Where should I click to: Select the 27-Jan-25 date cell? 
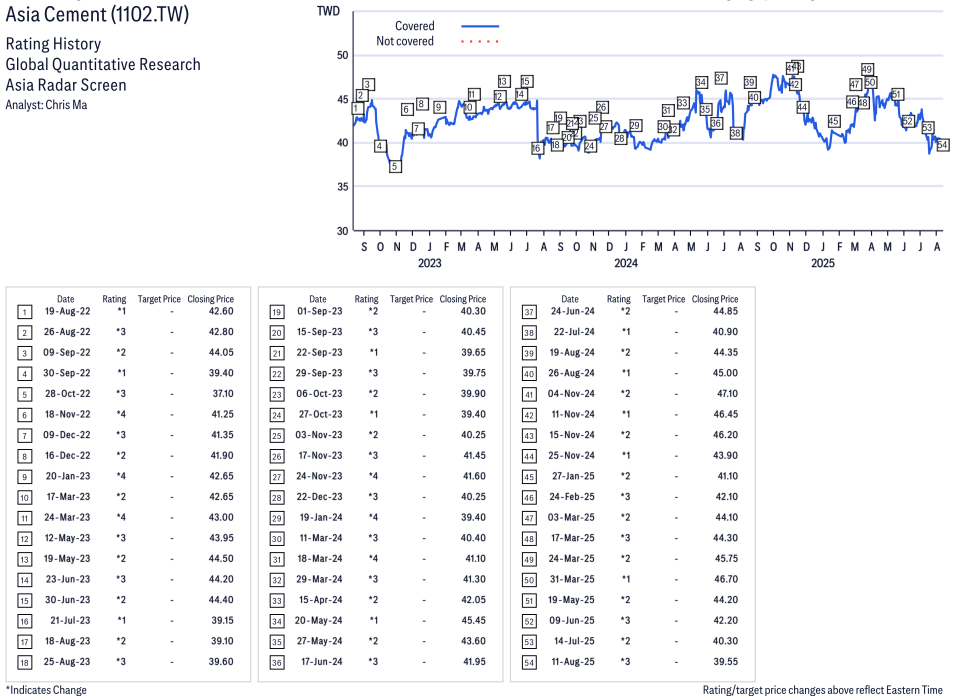pyautogui.click(x=573, y=476)
